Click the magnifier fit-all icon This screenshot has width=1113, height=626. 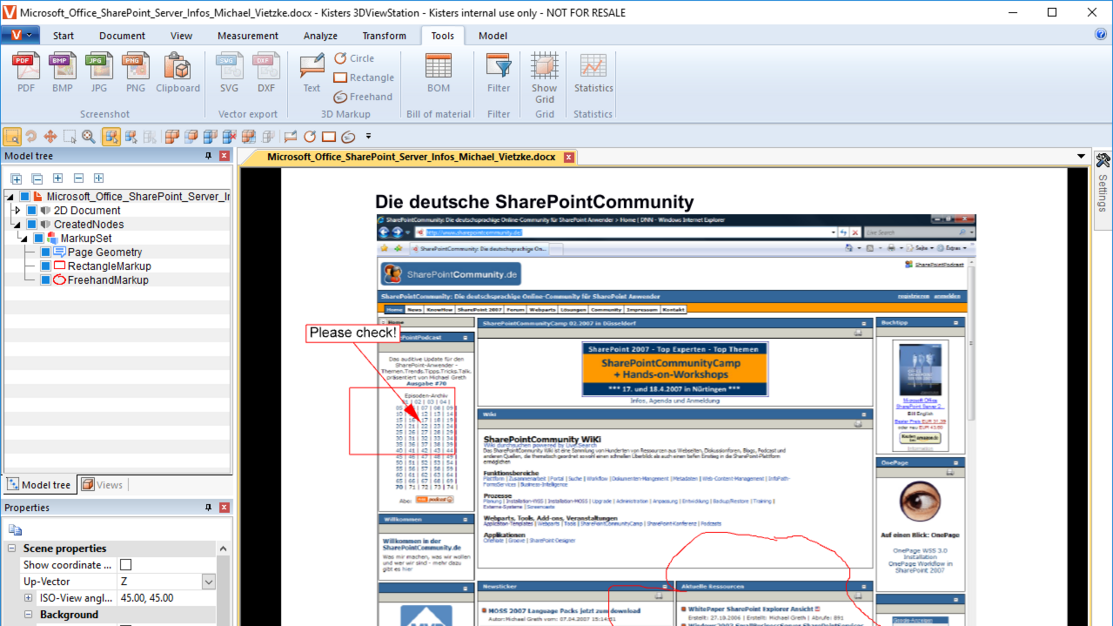[89, 136]
